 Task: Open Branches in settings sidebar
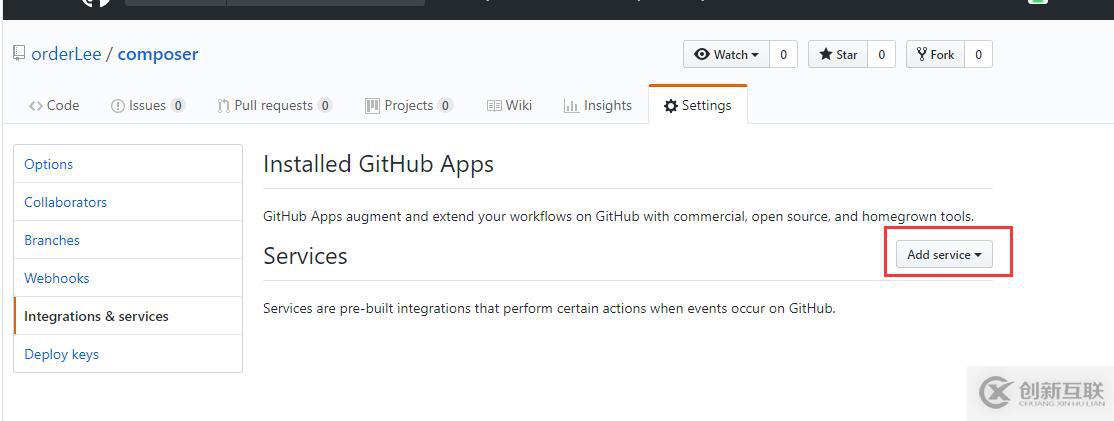click(x=128, y=240)
